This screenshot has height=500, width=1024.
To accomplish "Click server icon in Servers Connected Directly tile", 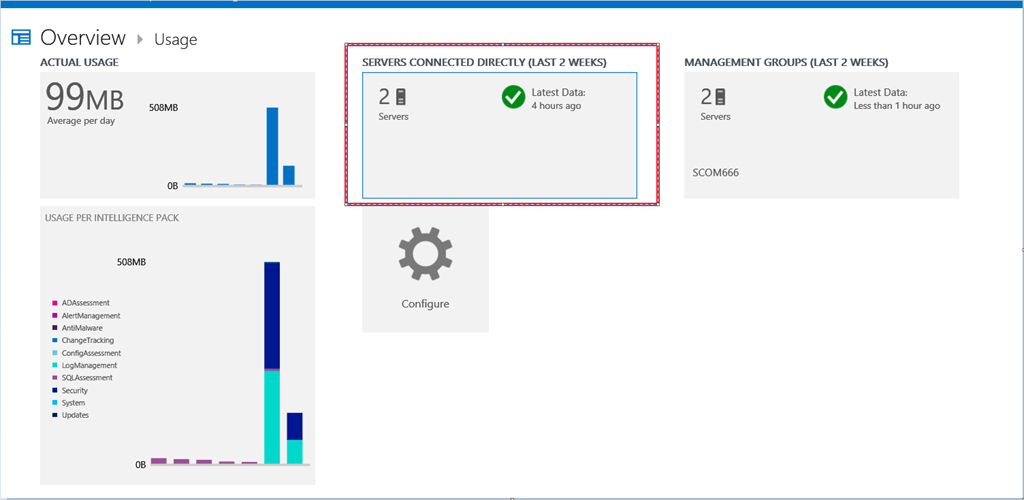I will [401, 97].
